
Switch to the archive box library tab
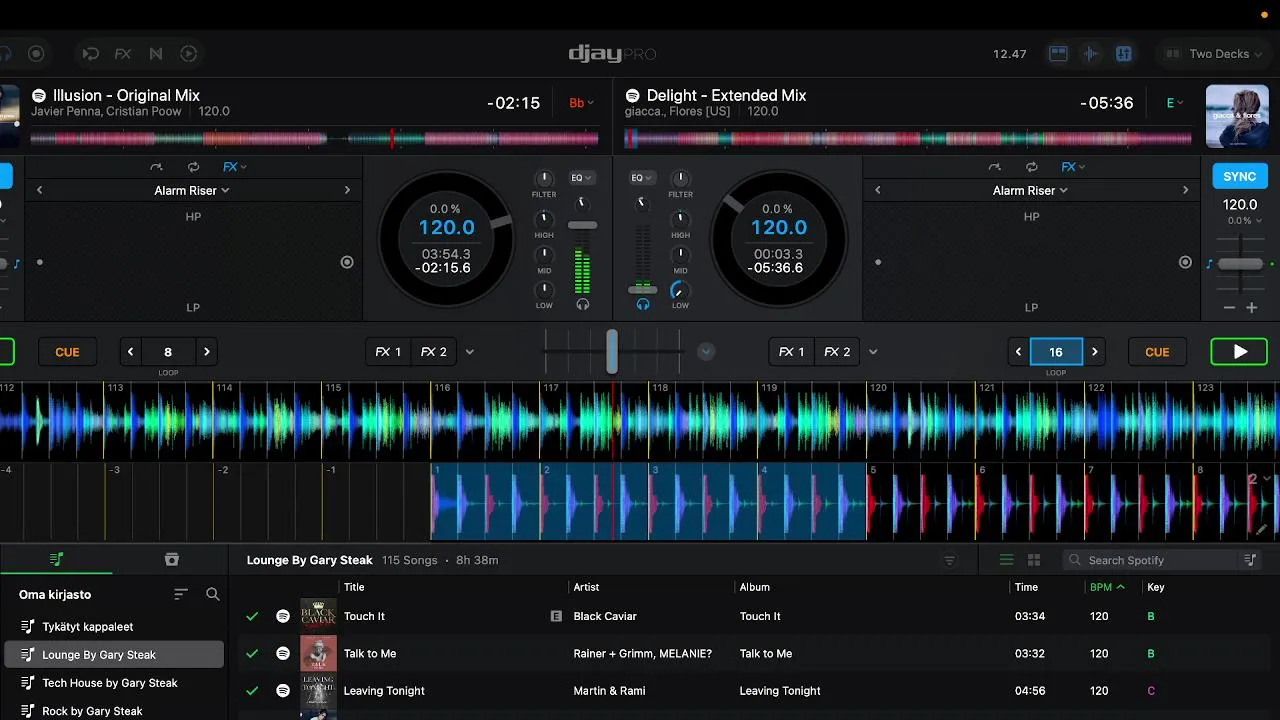[x=172, y=559]
